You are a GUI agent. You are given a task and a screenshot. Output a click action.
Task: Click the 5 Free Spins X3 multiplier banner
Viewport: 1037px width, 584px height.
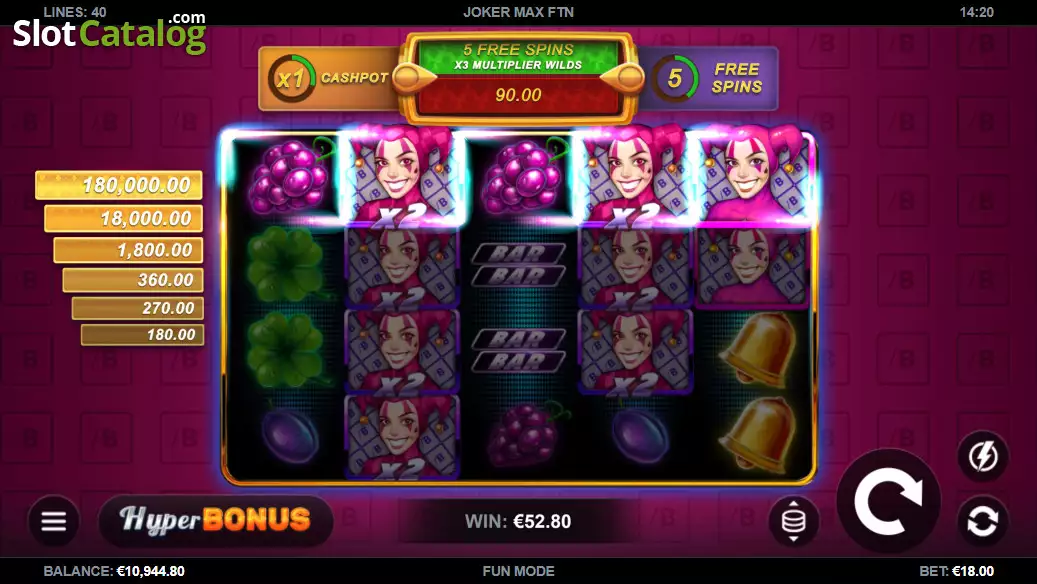point(518,57)
